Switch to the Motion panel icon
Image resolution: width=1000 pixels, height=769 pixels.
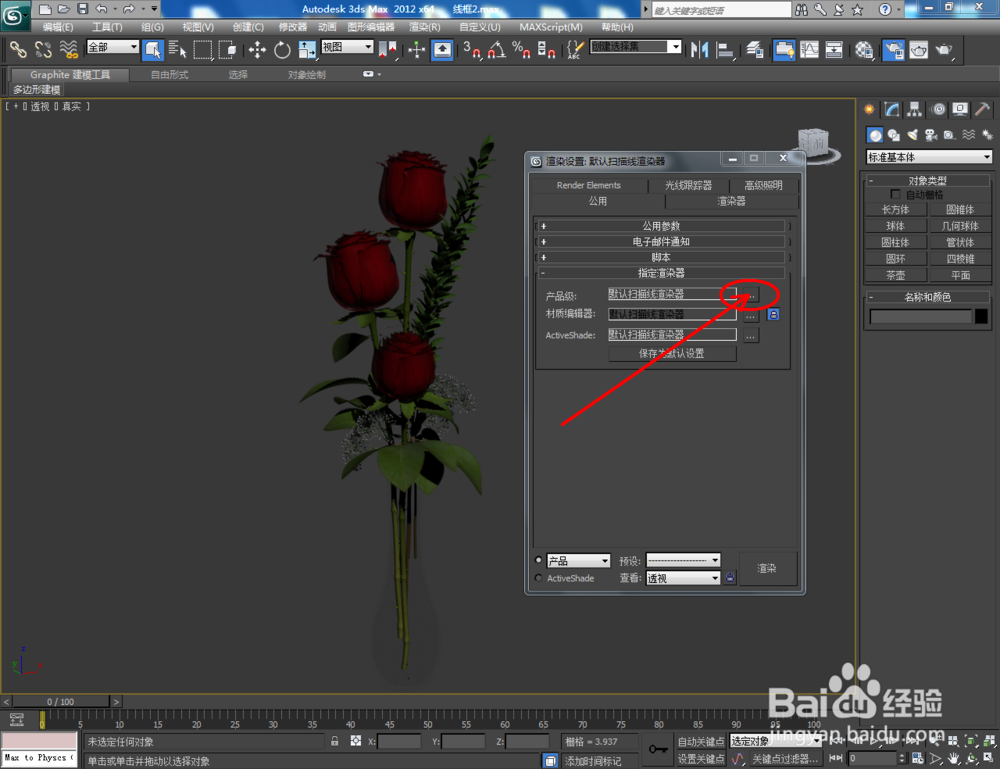tap(938, 110)
